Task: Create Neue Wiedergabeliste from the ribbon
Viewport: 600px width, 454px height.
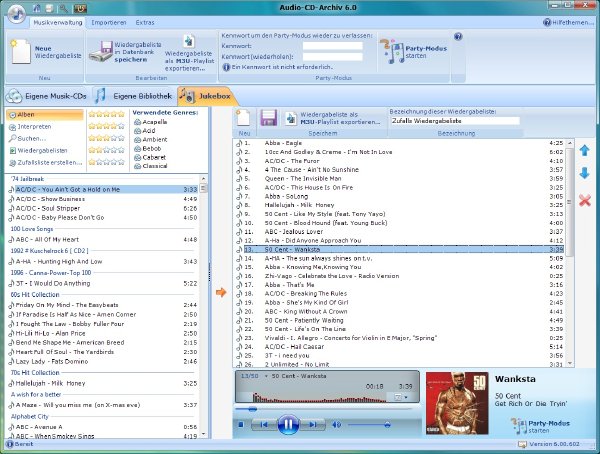Action: click(46, 52)
